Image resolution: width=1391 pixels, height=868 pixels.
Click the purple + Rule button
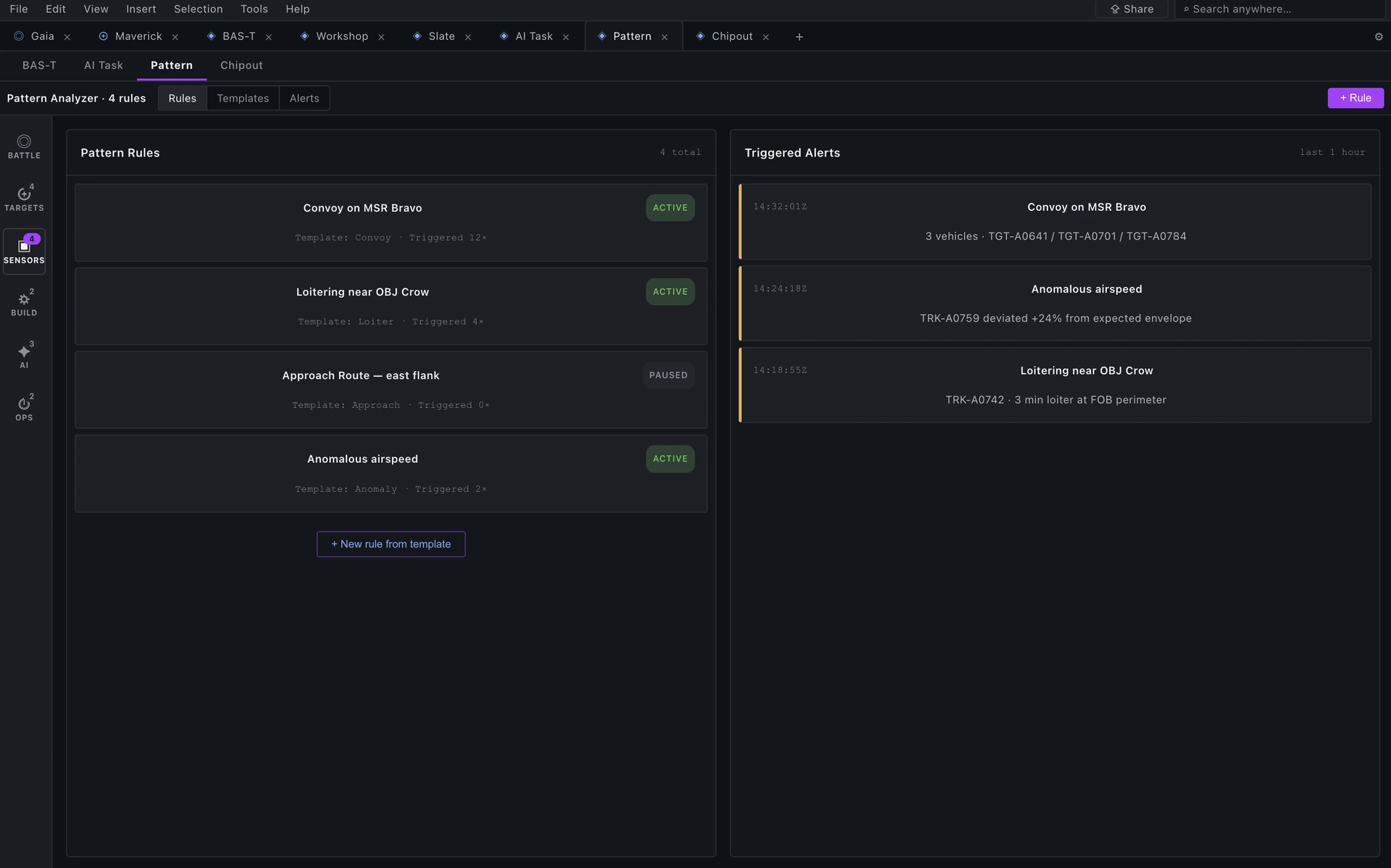1356,98
